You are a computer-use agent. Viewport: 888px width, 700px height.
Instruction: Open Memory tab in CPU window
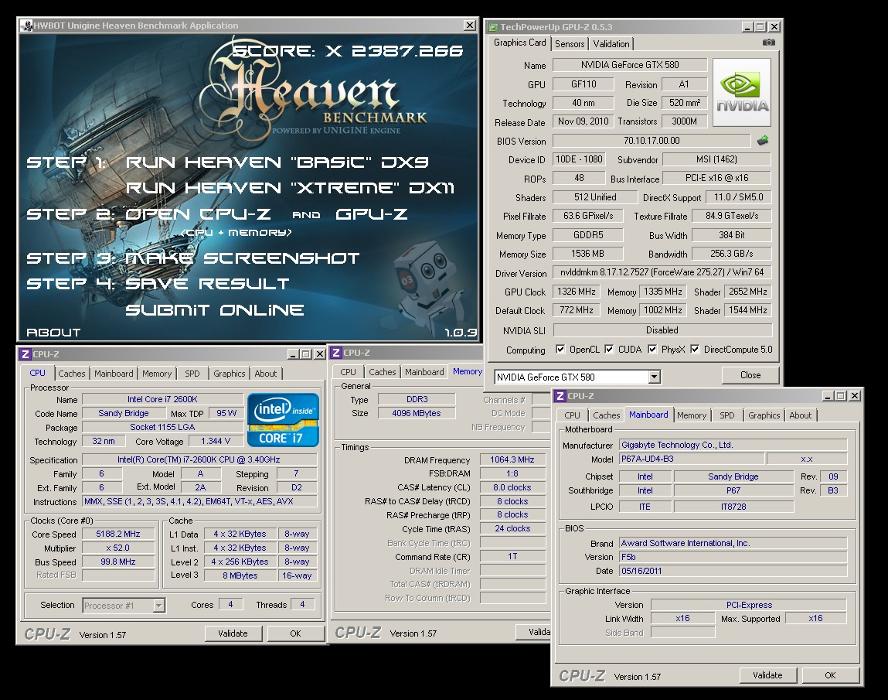[x=157, y=374]
